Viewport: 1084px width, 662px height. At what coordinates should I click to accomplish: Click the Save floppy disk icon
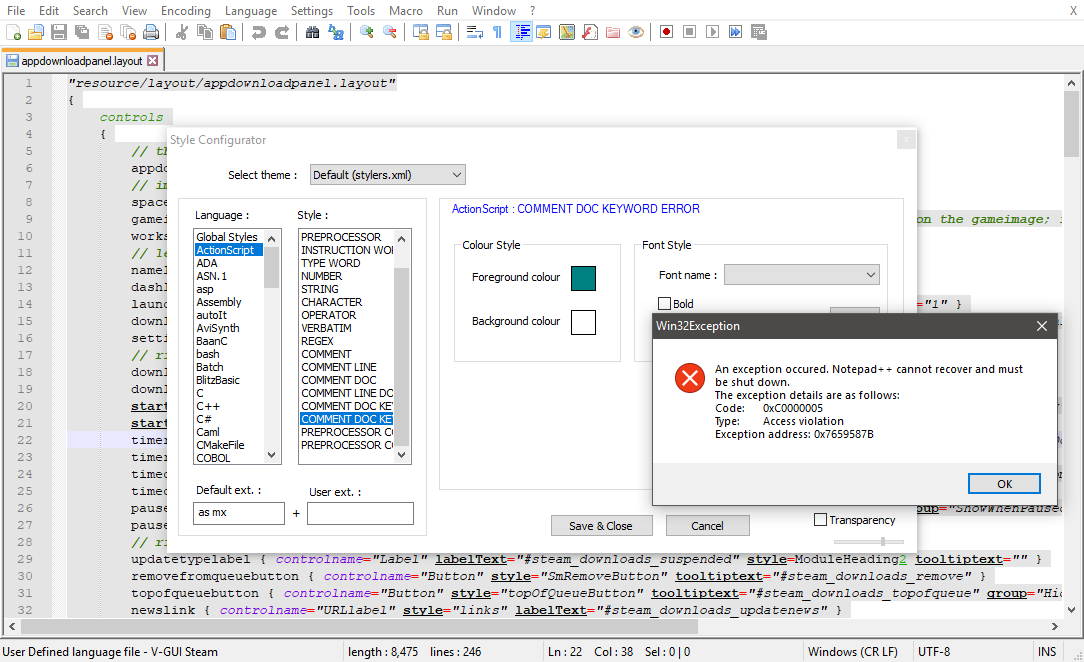coord(59,32)
